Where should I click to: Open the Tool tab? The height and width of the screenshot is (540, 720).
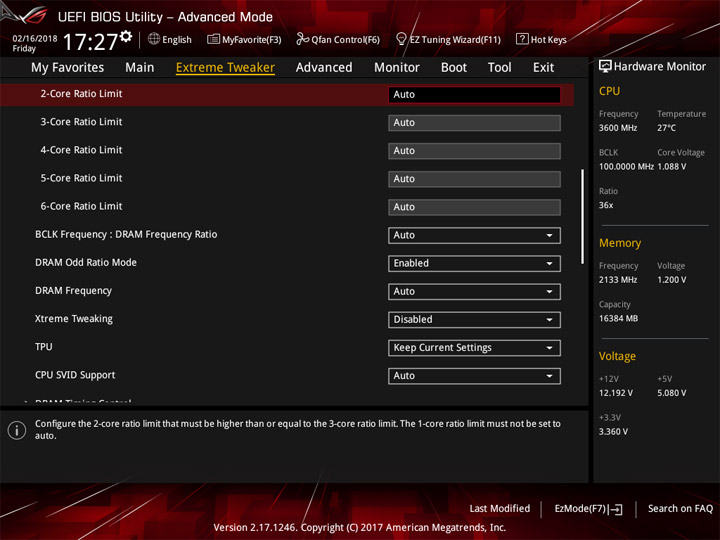point(500,68)
